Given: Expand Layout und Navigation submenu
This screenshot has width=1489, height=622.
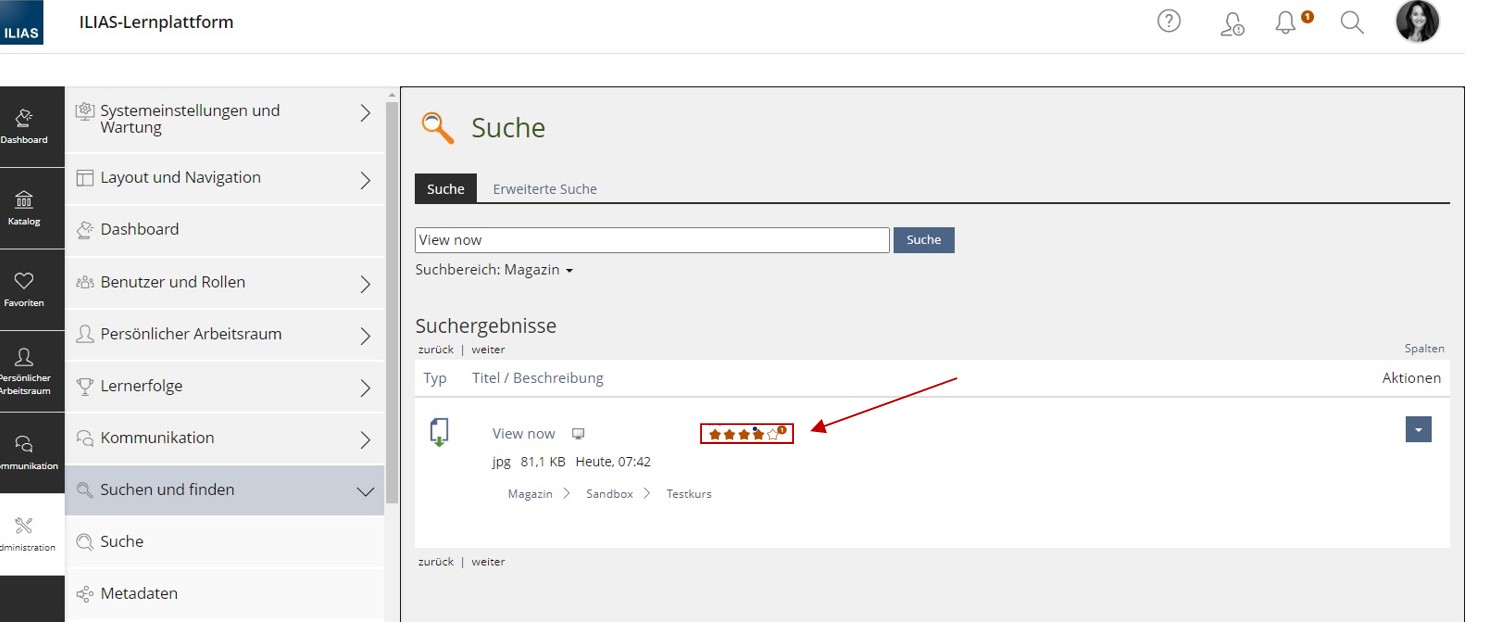Looking at the screenshot, I should [x=366, y=180].
